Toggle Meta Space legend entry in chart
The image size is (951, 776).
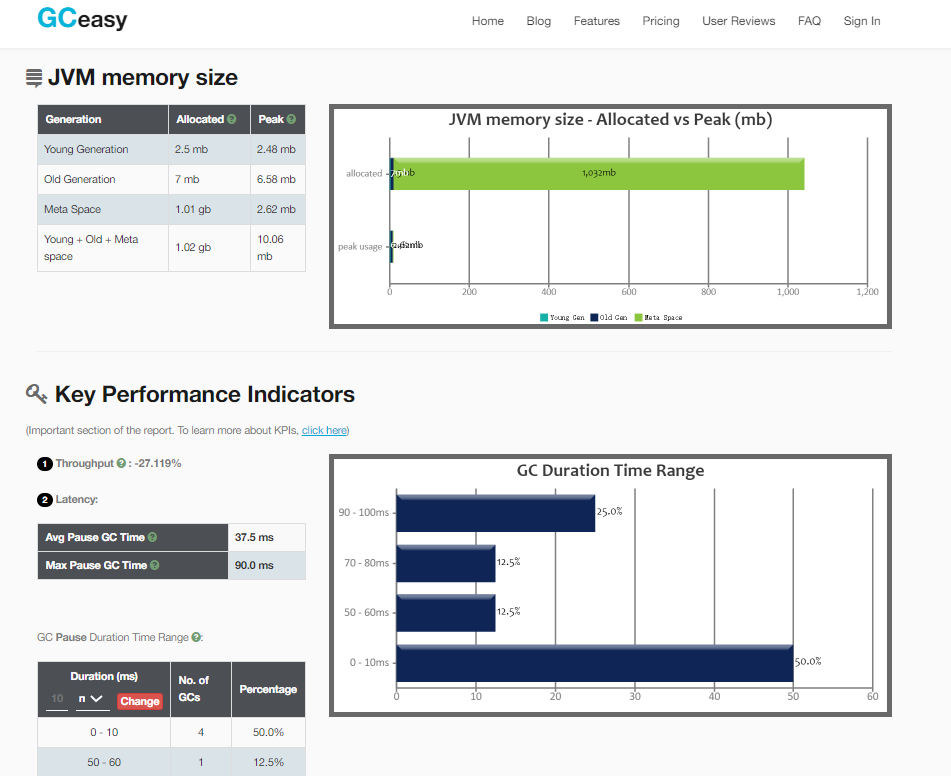[658, 317]
